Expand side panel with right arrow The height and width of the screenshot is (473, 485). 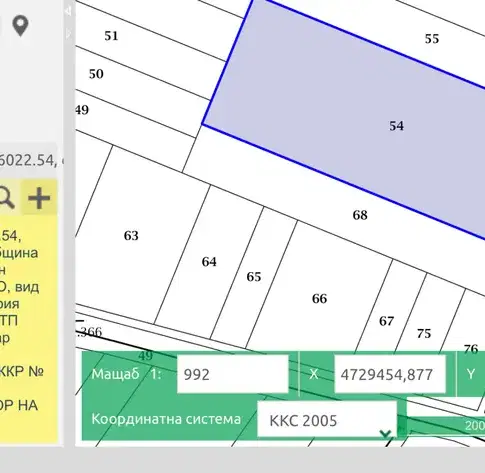tap(68, 33)
